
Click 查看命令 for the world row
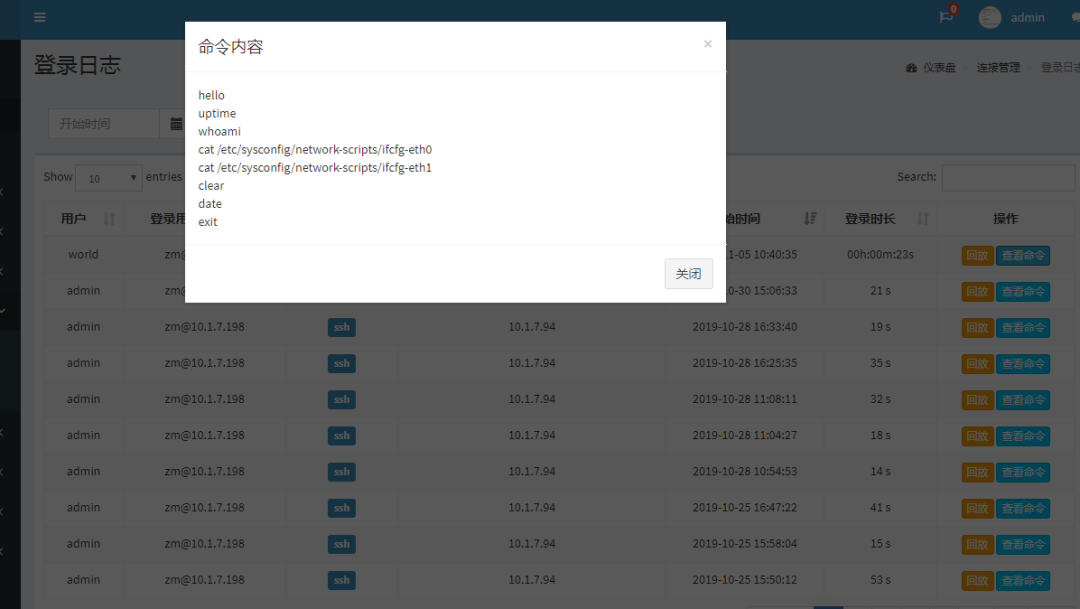pos(1023,256)
